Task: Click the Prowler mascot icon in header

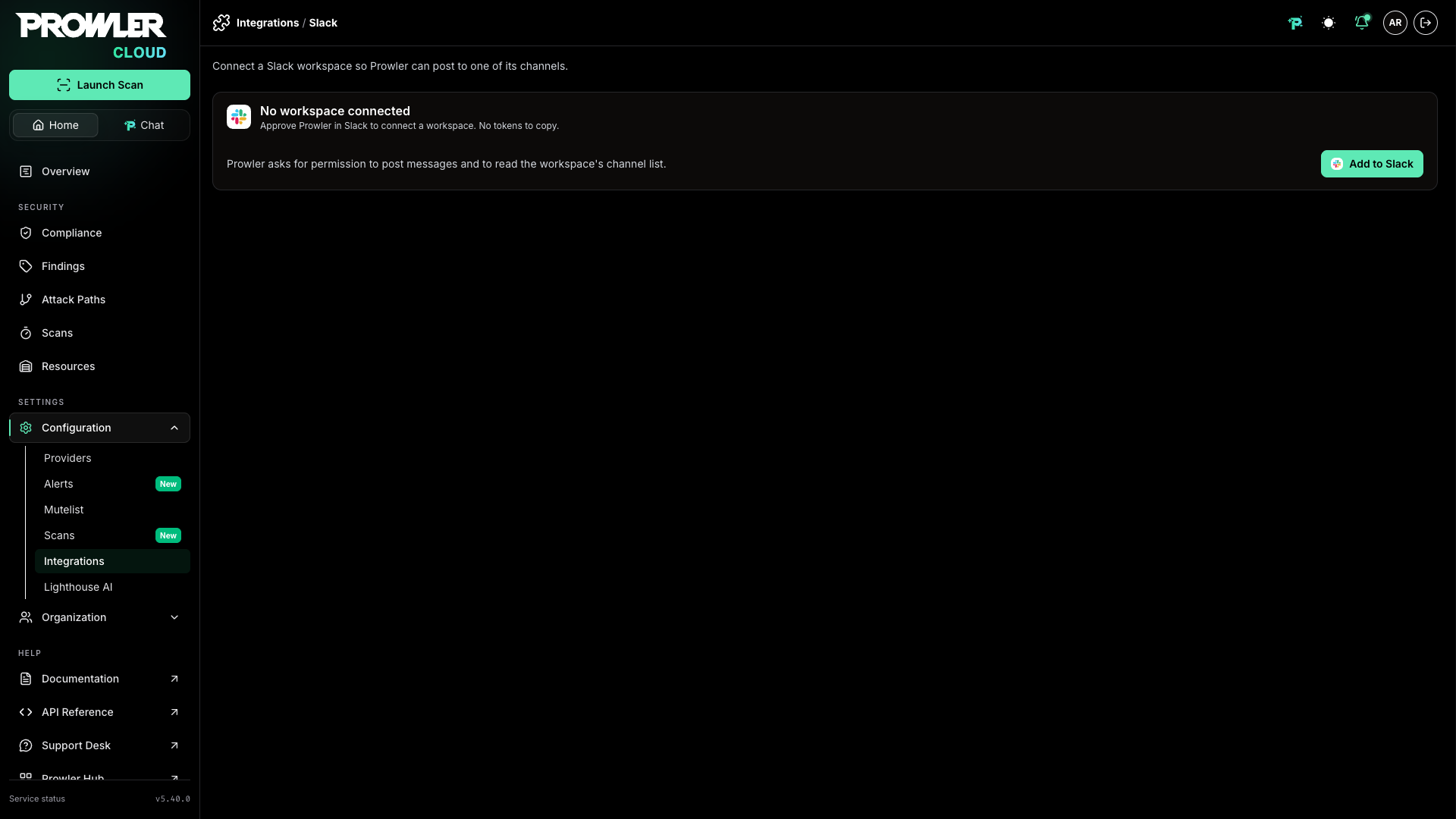Action: coord(1295,23)
